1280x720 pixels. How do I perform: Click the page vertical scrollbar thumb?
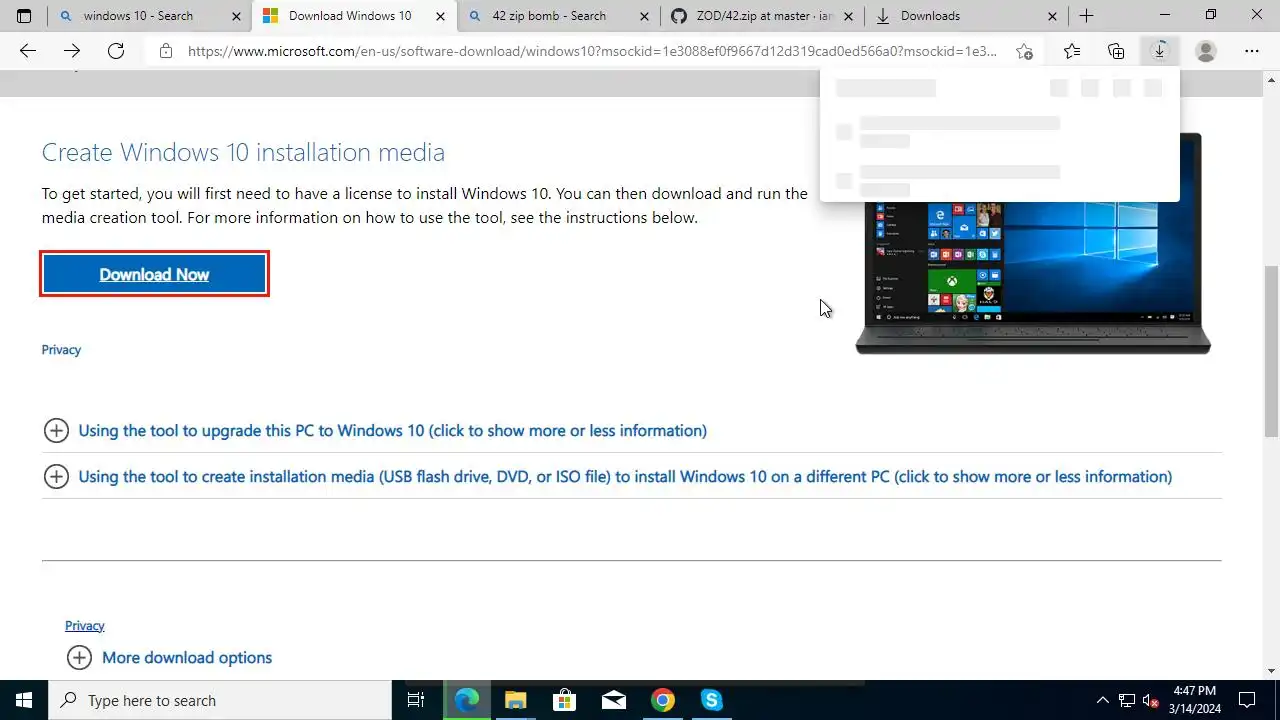pyautogui.click(x=1271, y=351)
